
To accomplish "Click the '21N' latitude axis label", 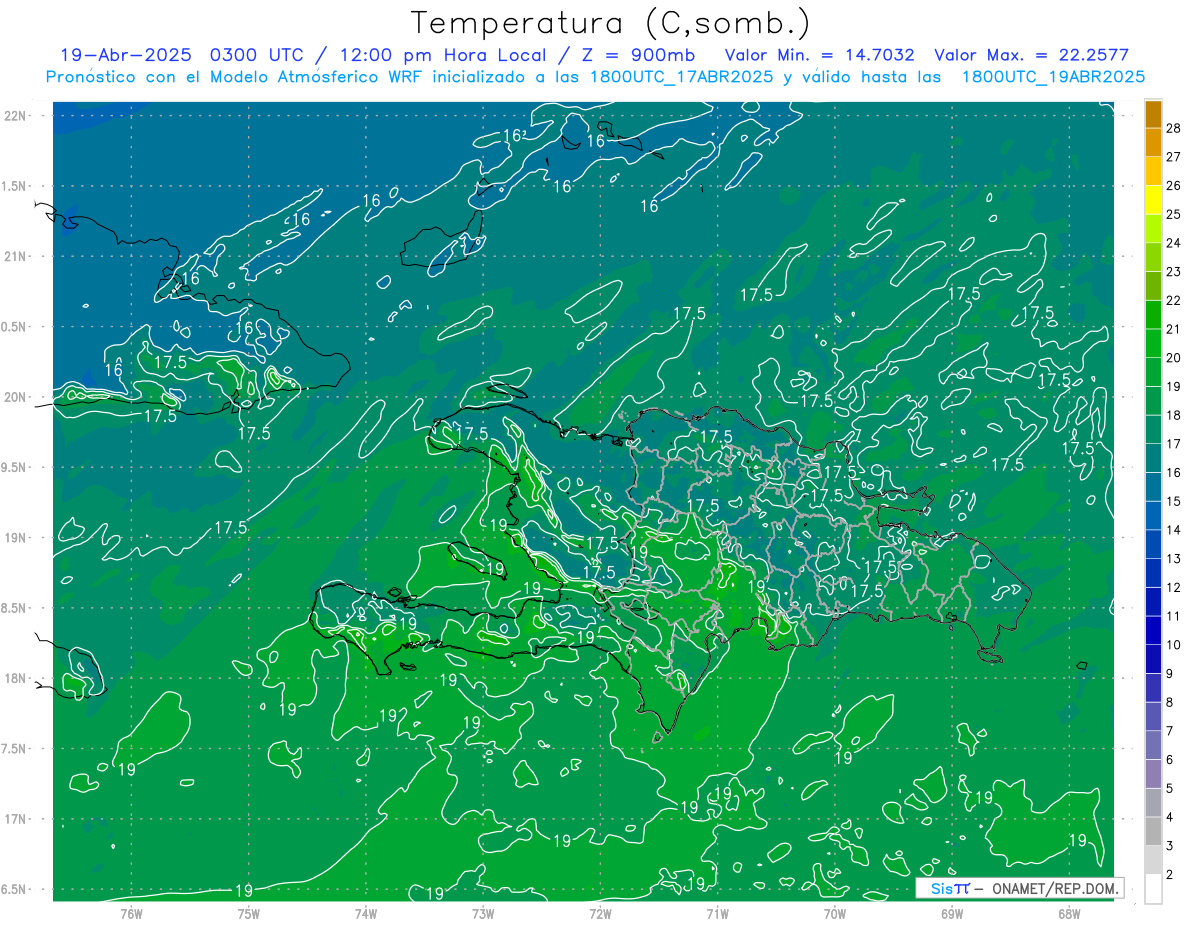I will pyautogui.click(x=16, y=256).
